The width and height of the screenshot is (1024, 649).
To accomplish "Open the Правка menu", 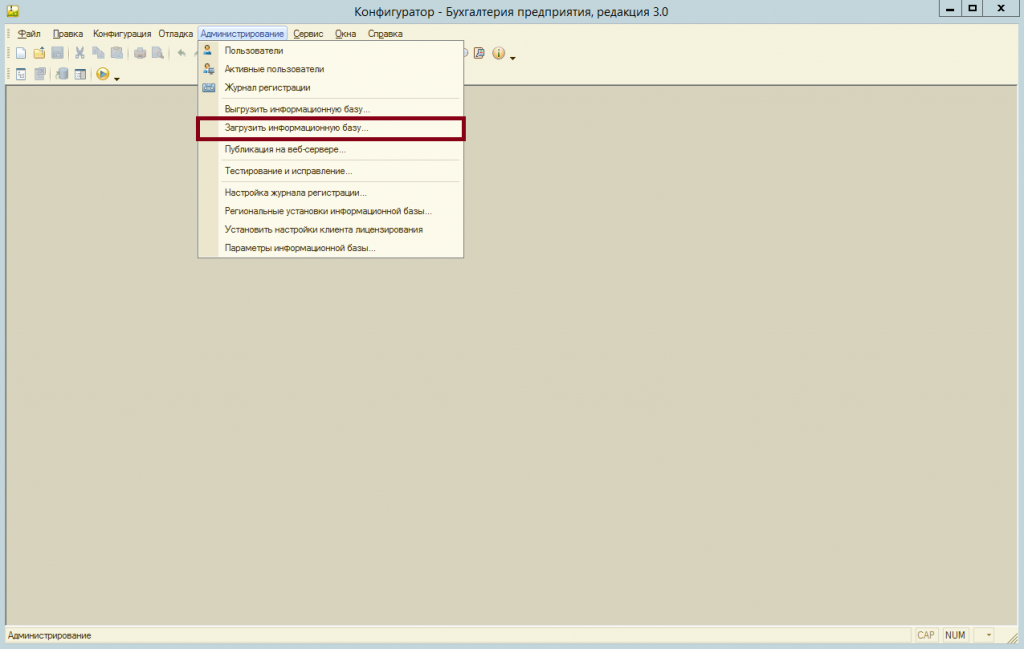I will [x=68, y=34].
